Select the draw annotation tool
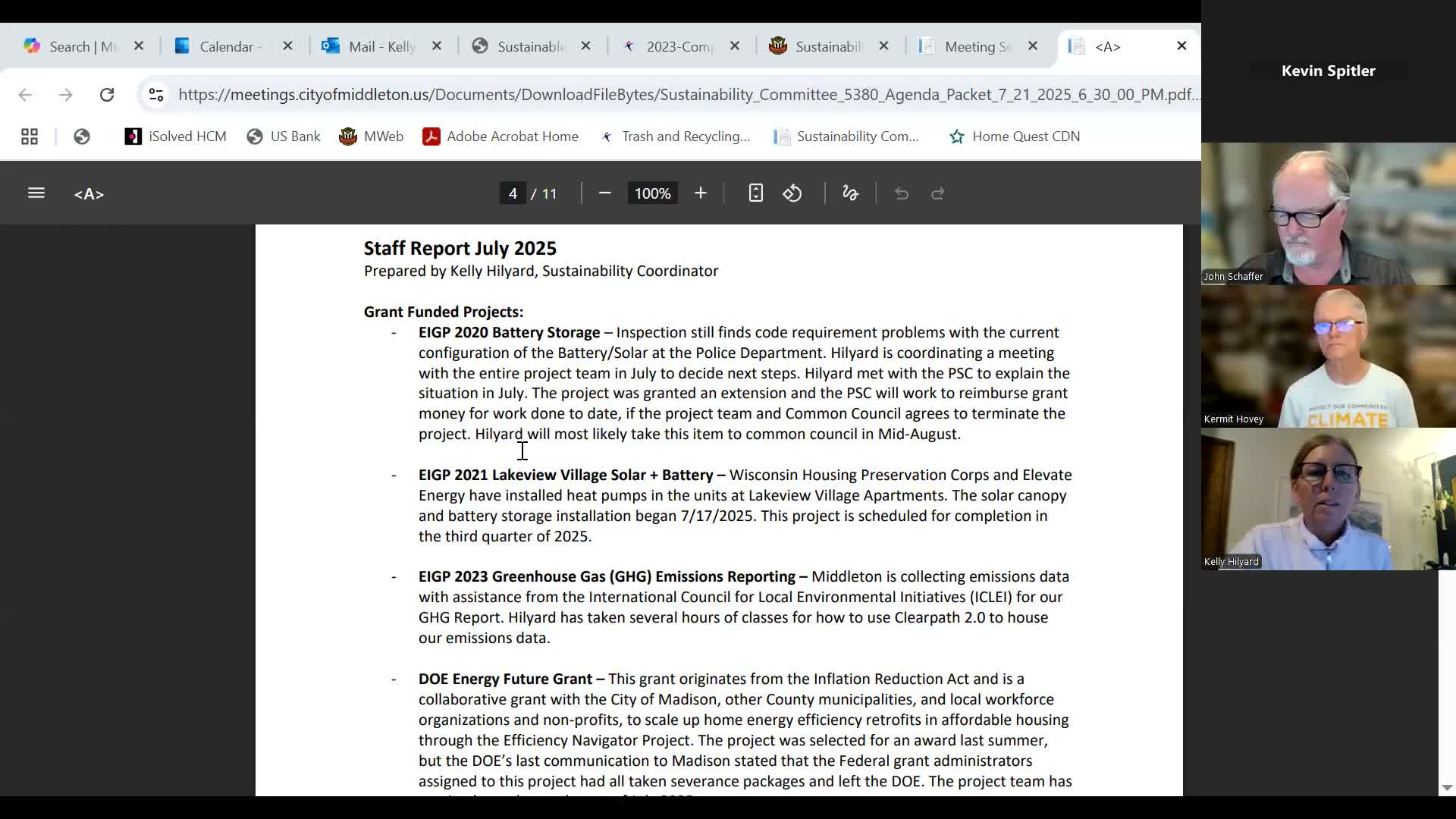 pyautogui.click(x=850, y=193)
